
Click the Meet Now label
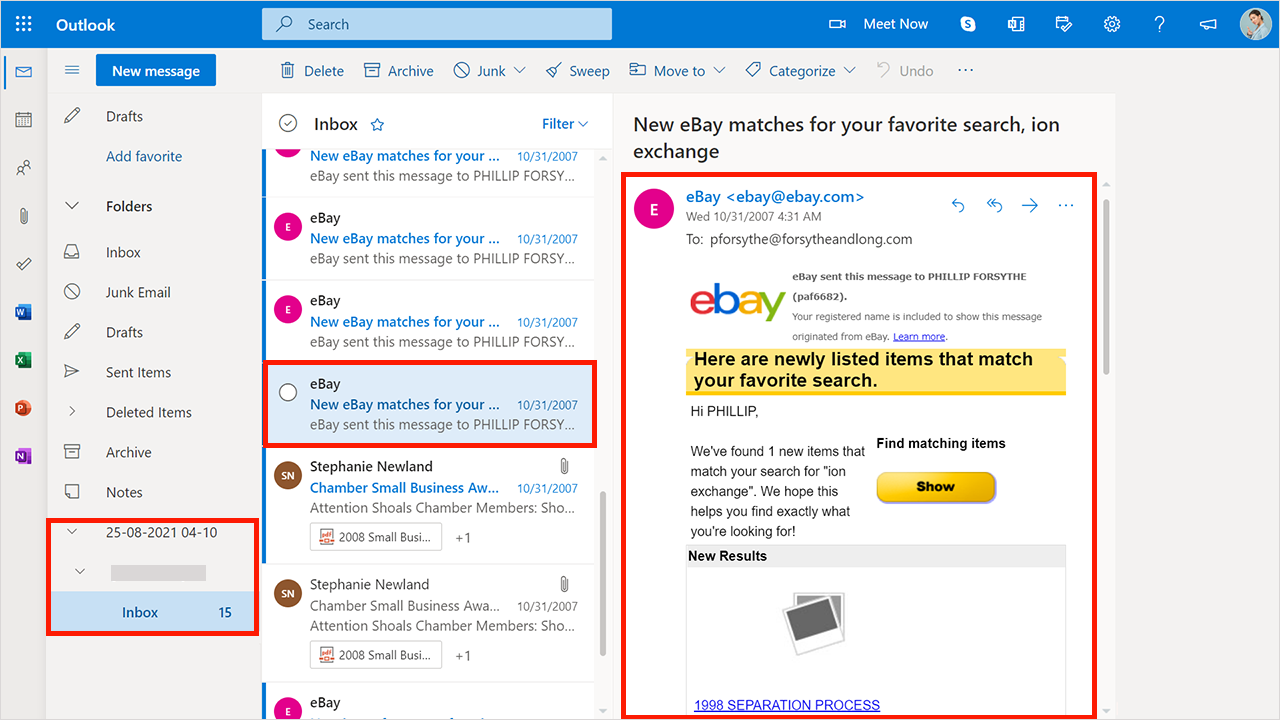click(x=896, y=24)
